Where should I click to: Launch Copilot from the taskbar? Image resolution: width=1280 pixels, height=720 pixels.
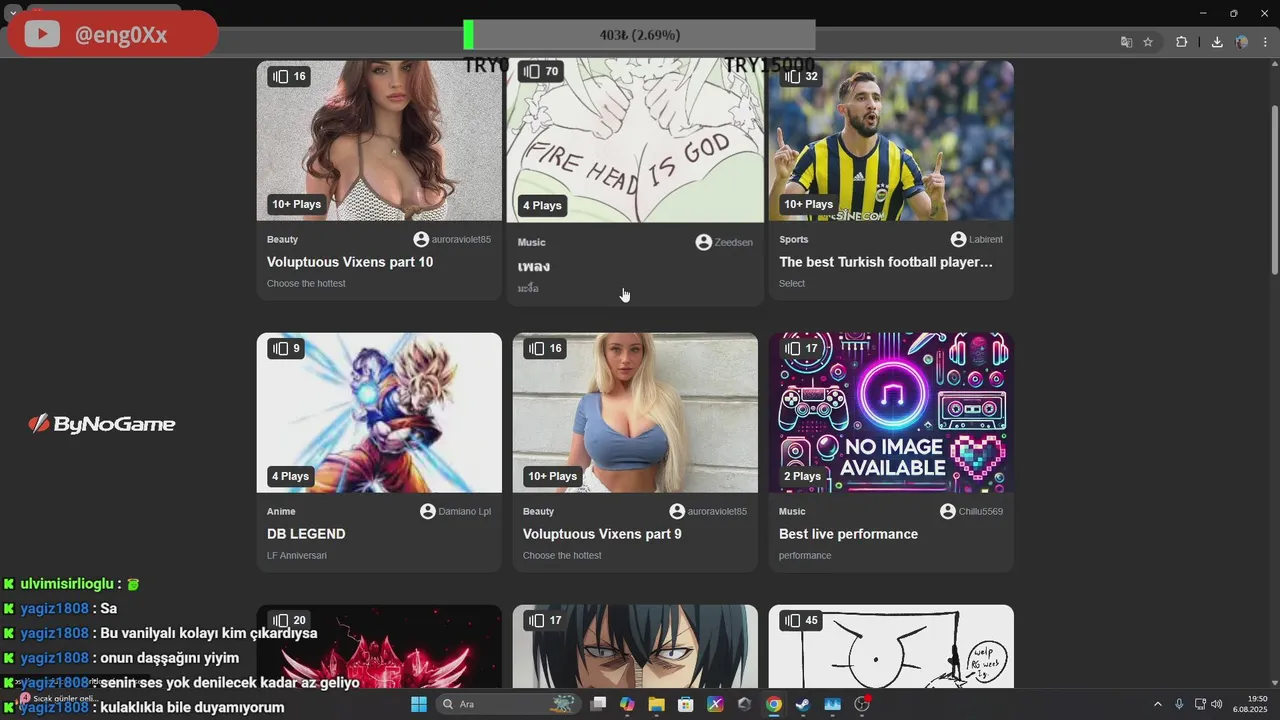627,704
